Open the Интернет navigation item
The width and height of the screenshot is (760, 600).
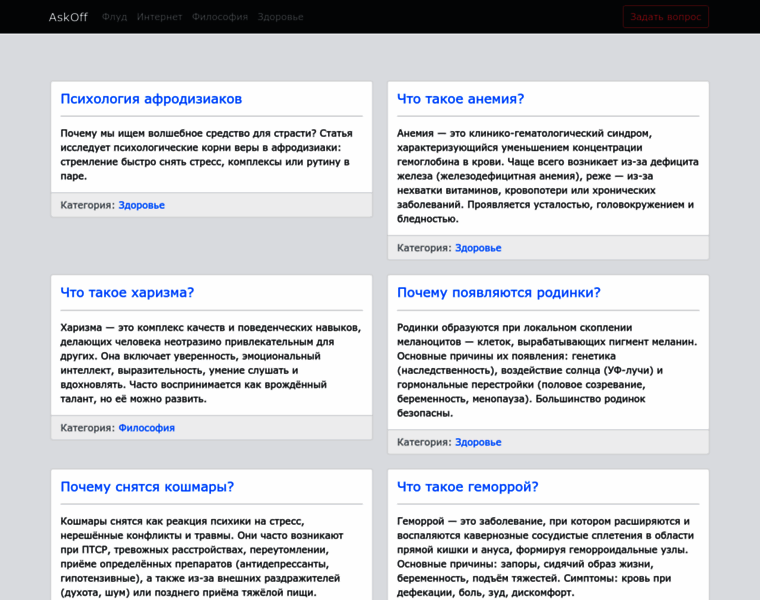pos(160,17)
